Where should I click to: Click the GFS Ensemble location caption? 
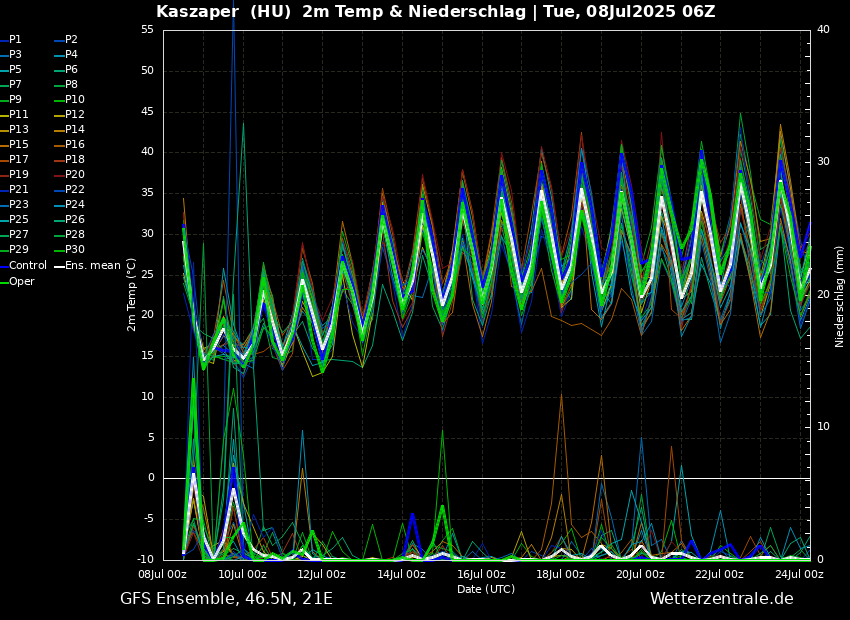(226, 599)
